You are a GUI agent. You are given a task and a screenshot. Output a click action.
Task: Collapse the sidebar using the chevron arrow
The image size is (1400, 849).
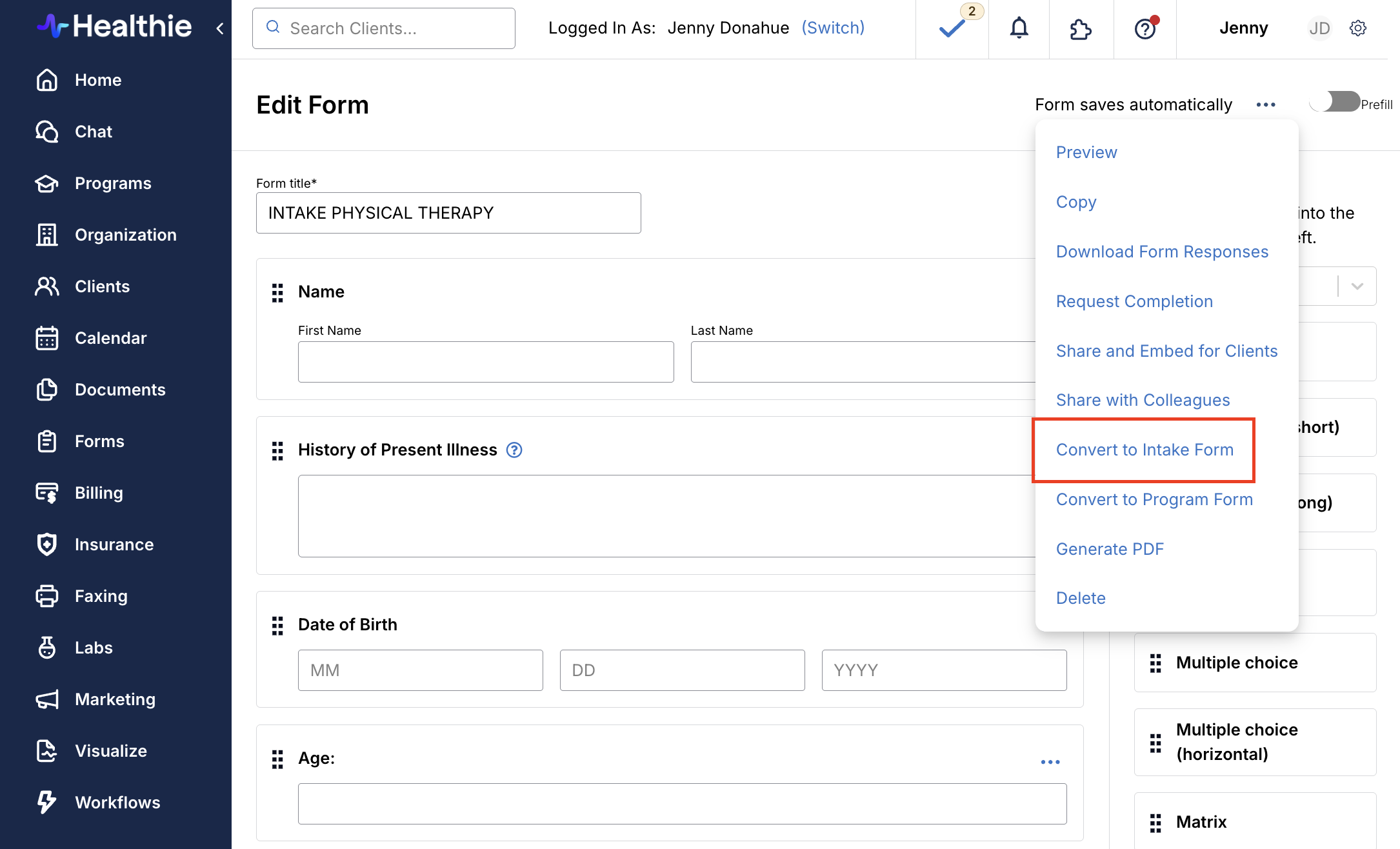[220, 28]
